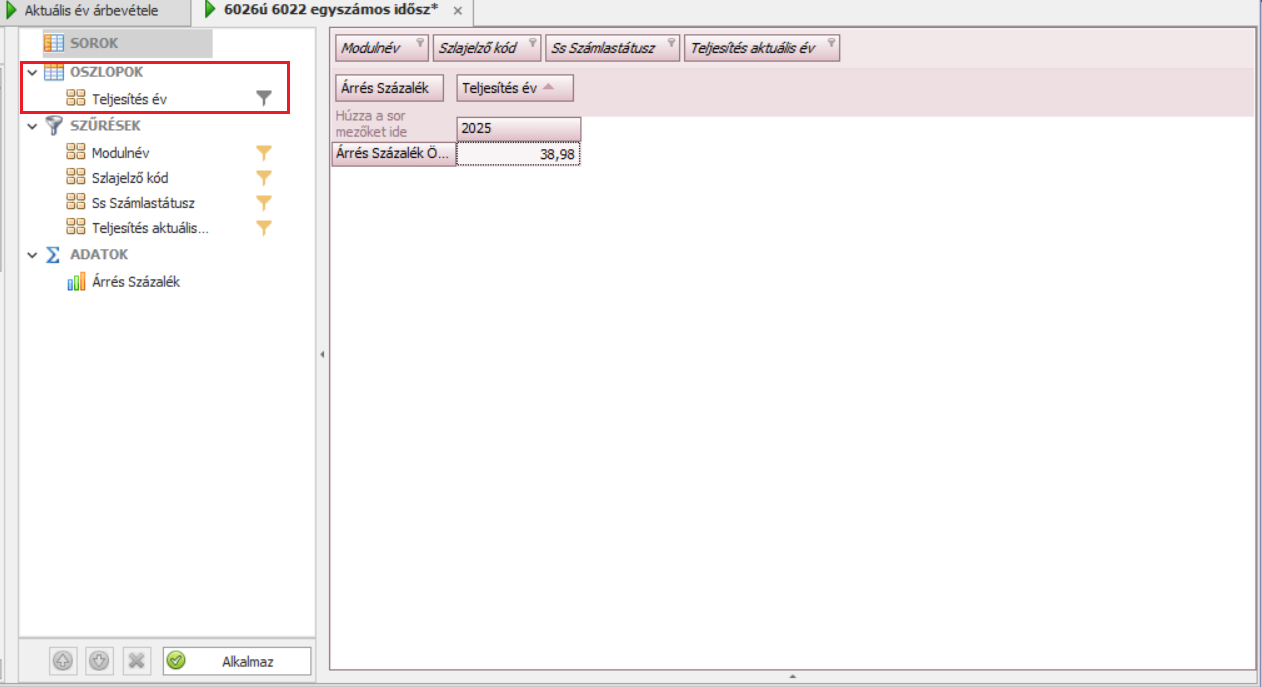Sort by the Teljesítés év column header
1262x687 pixels.
[x=514, y=88]
